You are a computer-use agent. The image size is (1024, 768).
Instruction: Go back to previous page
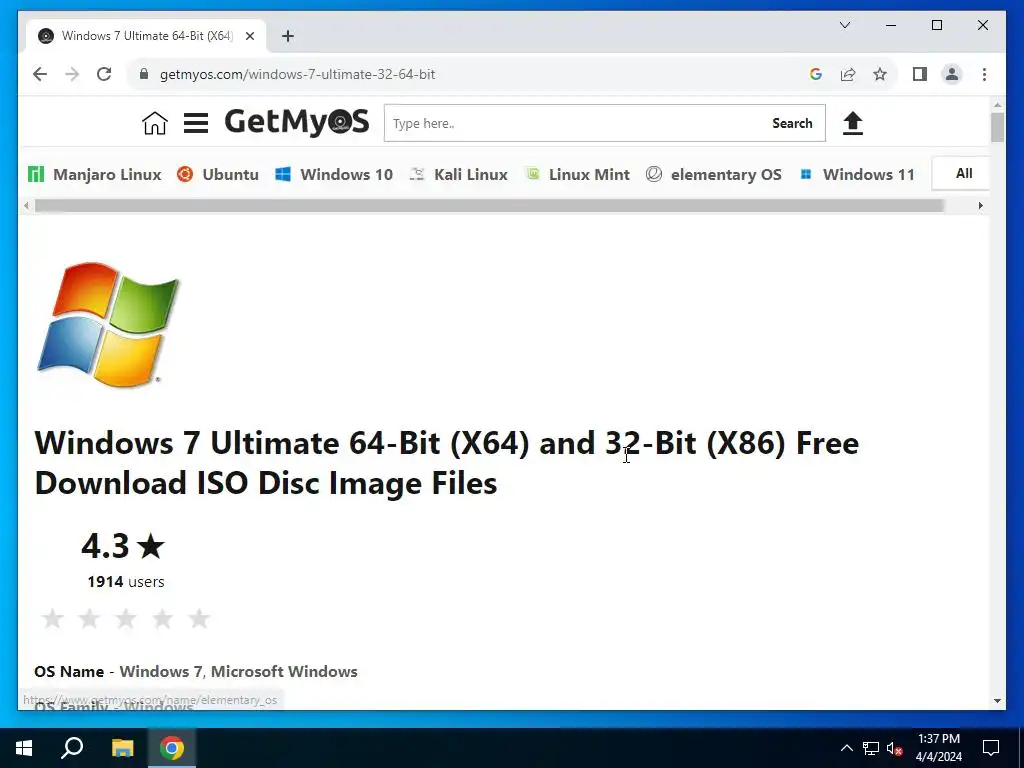[40, 74]
